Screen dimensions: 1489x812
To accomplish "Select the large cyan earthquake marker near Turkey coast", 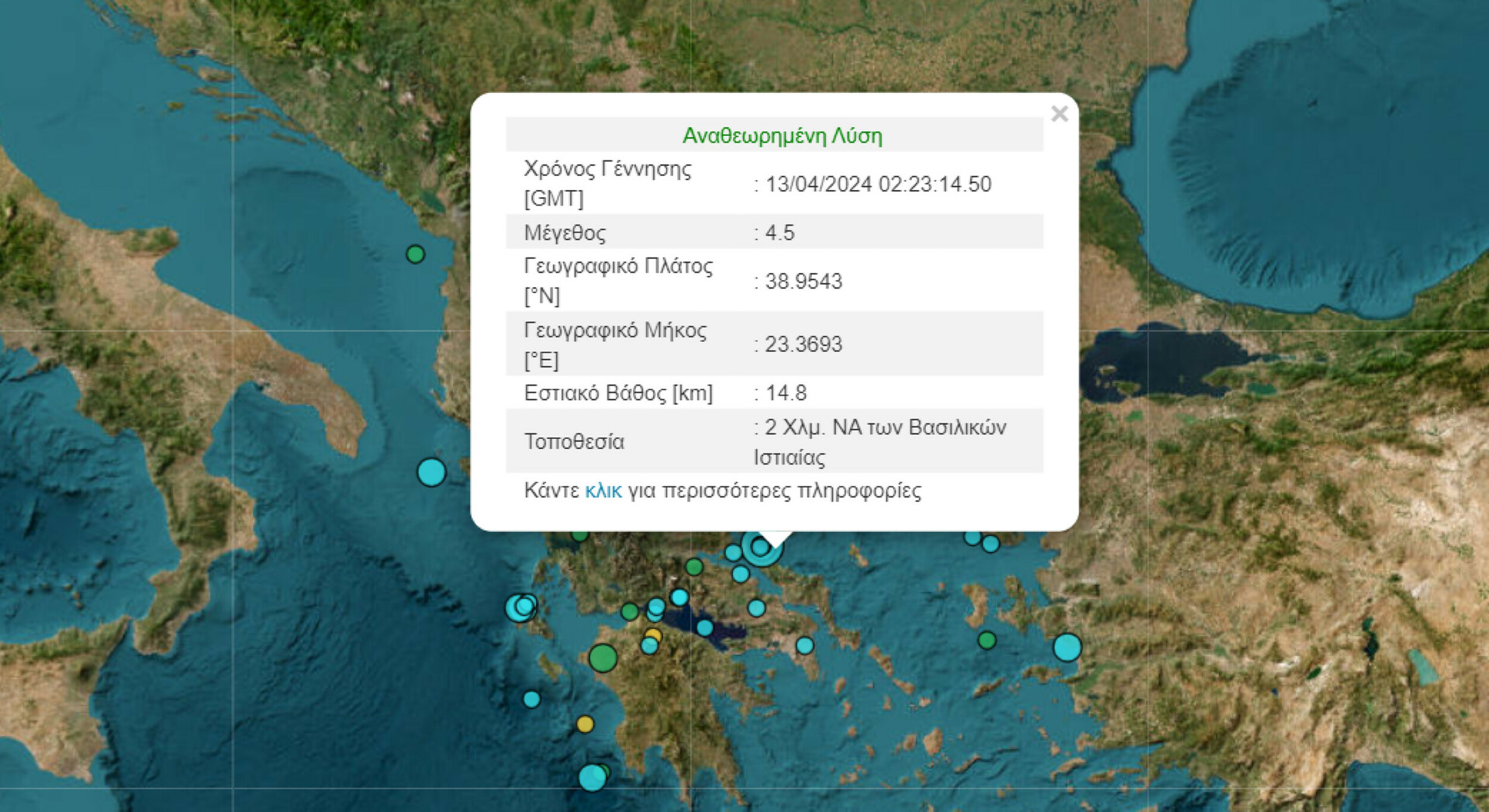I will click(x=1067, y=647).
